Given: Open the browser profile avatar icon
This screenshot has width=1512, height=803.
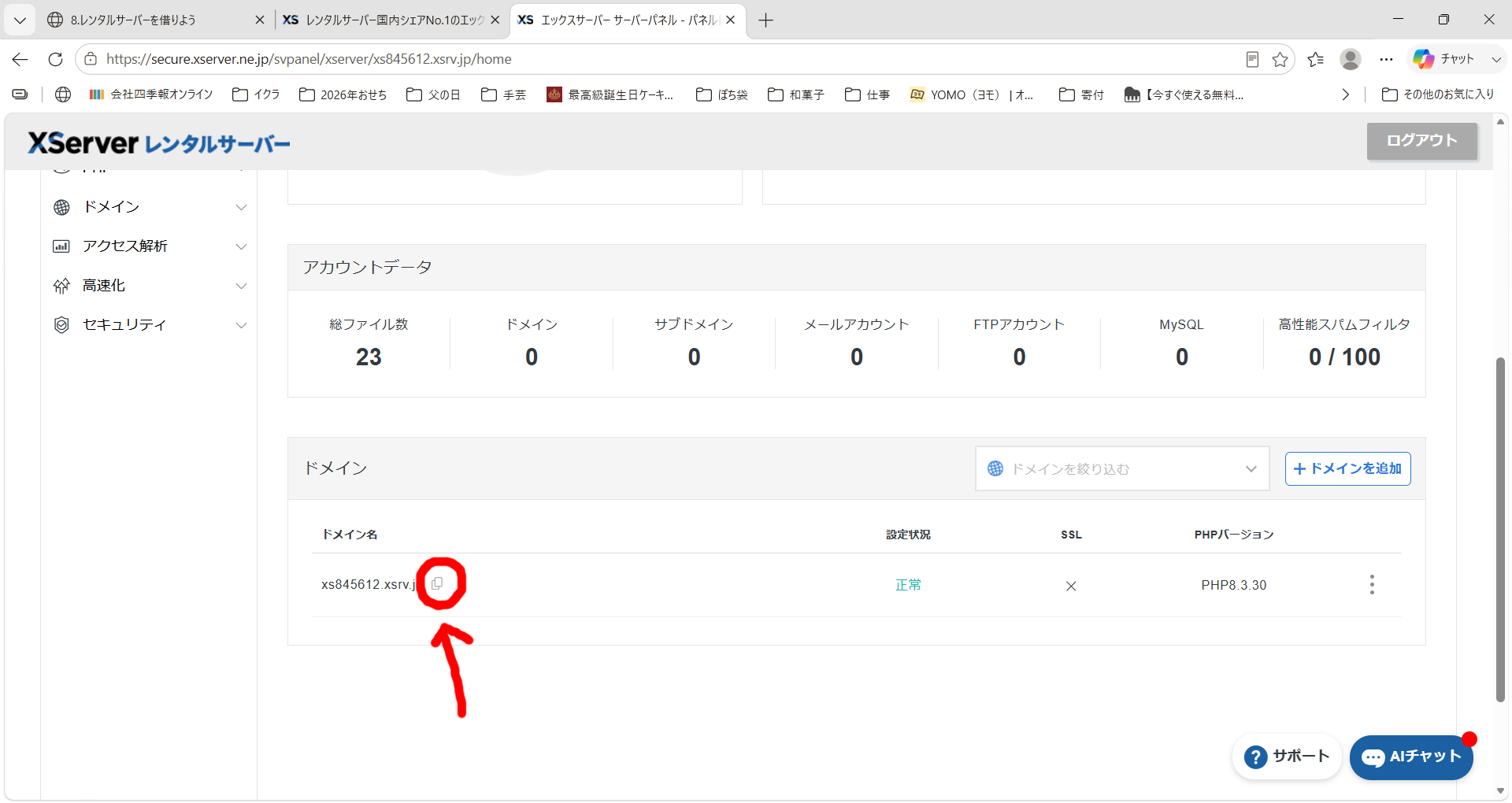Looking at the screenshot, I should point(1351,59).
